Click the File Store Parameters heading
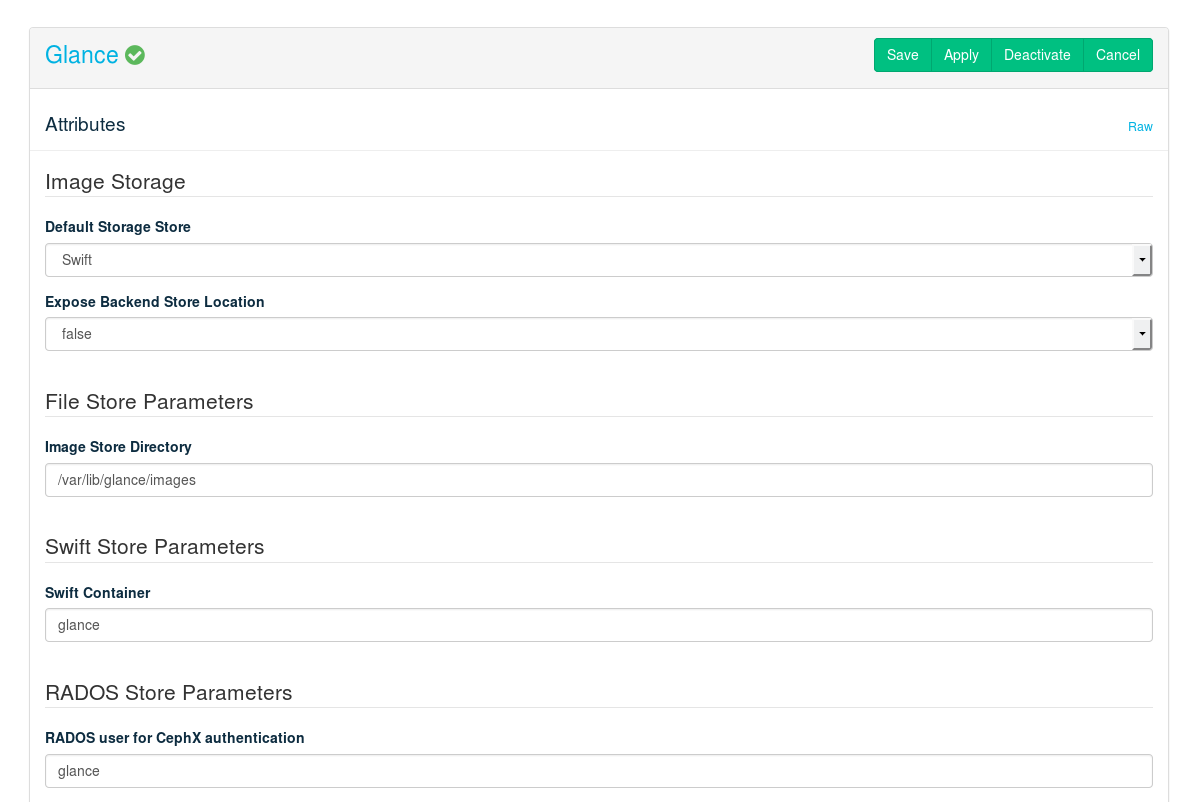Screen dimensions: 1201x802 [x=149, y=402]
